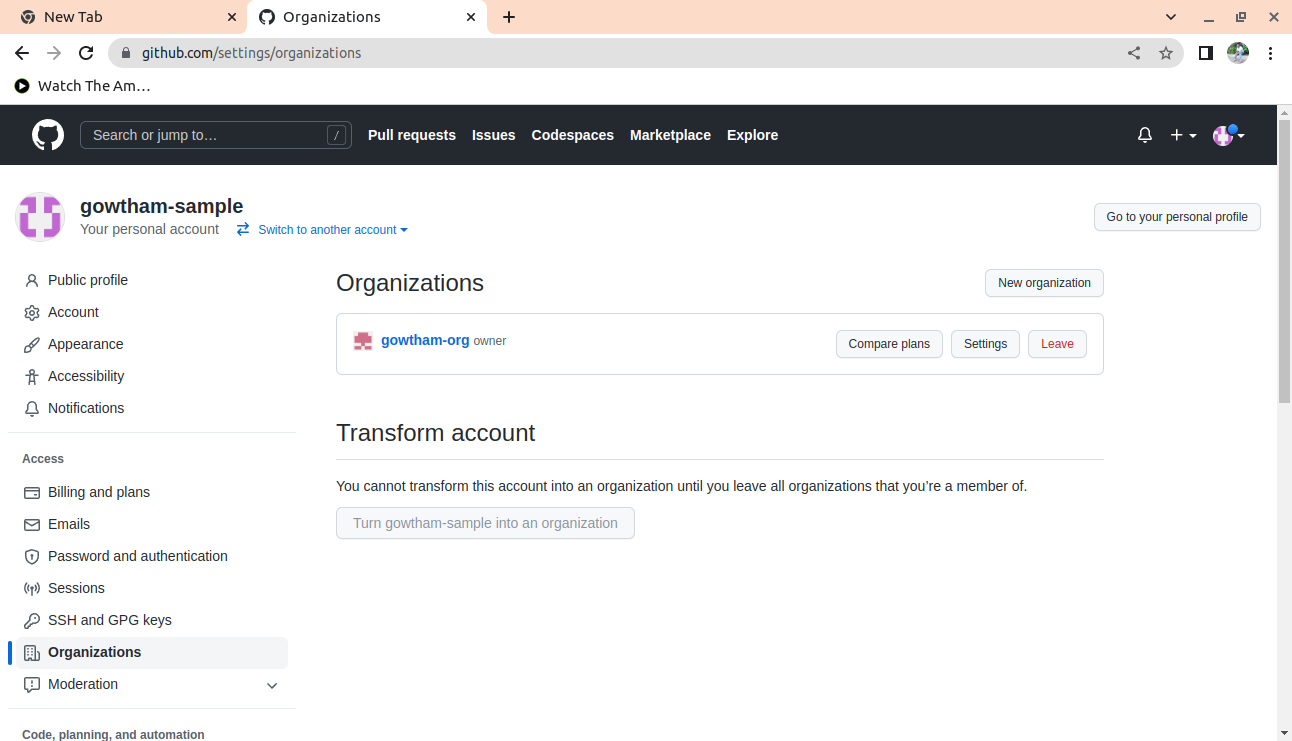Focus the Search or jump to field
Viewport: 1292px width, 741px height.
coord(205,135)
